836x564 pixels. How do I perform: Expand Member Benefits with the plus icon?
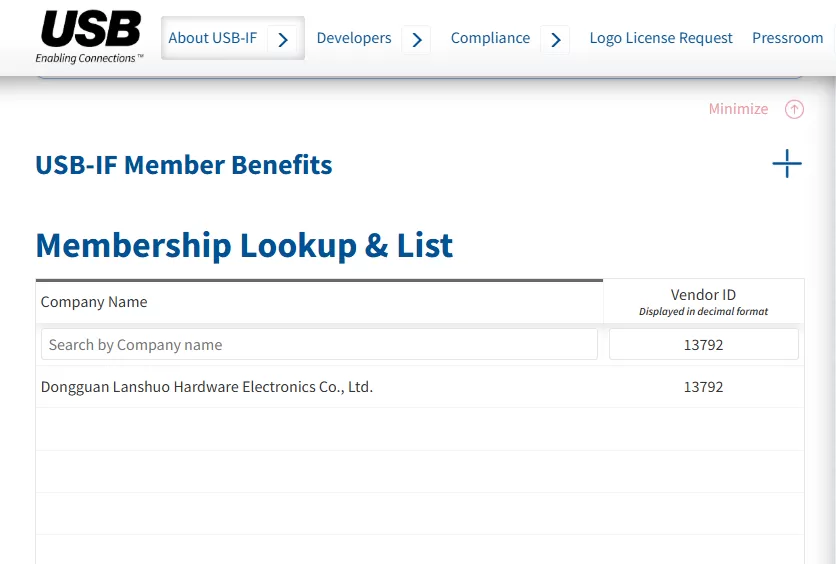point(787,164)
